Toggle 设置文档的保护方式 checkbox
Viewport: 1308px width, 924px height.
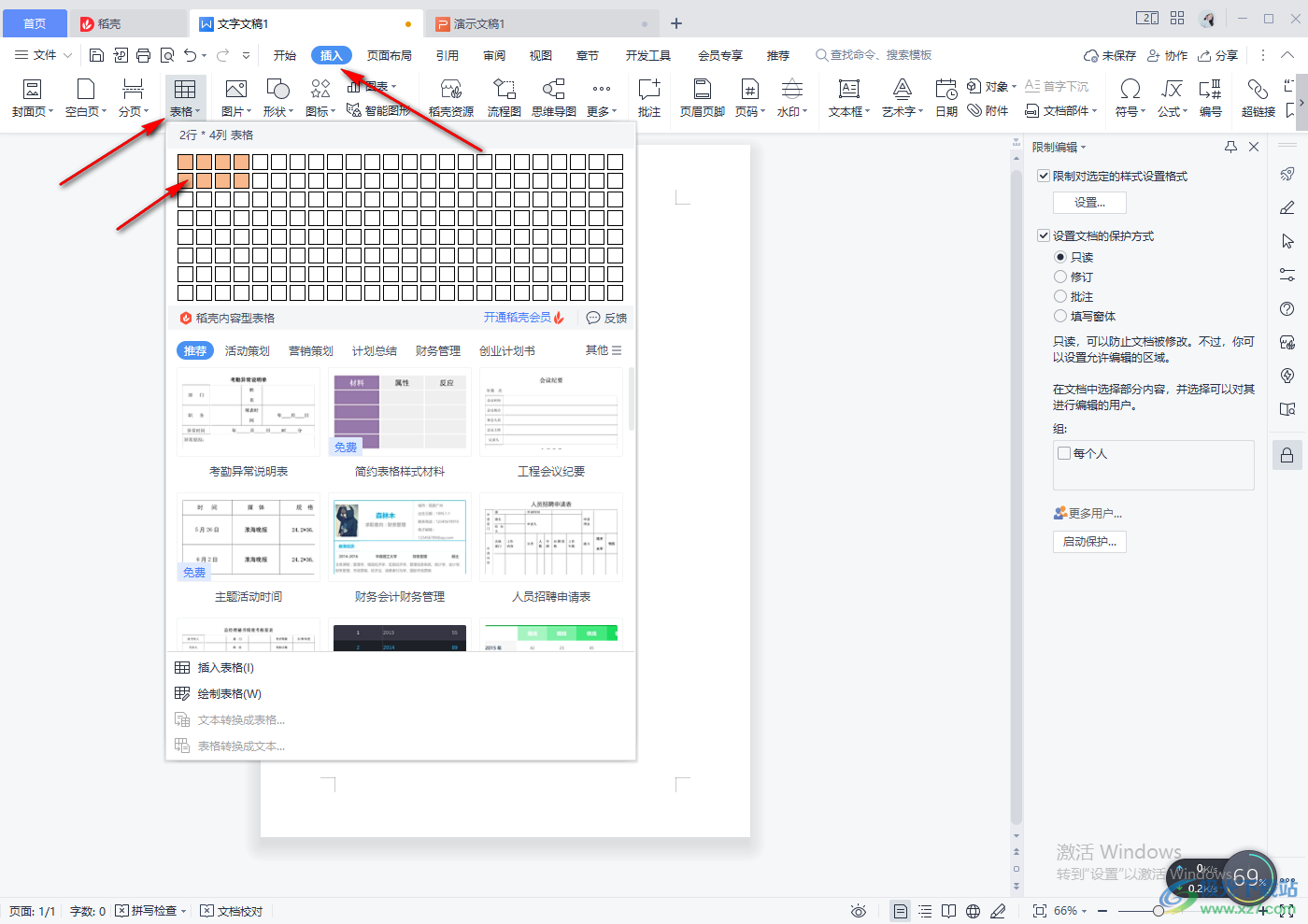[1044, 235]
